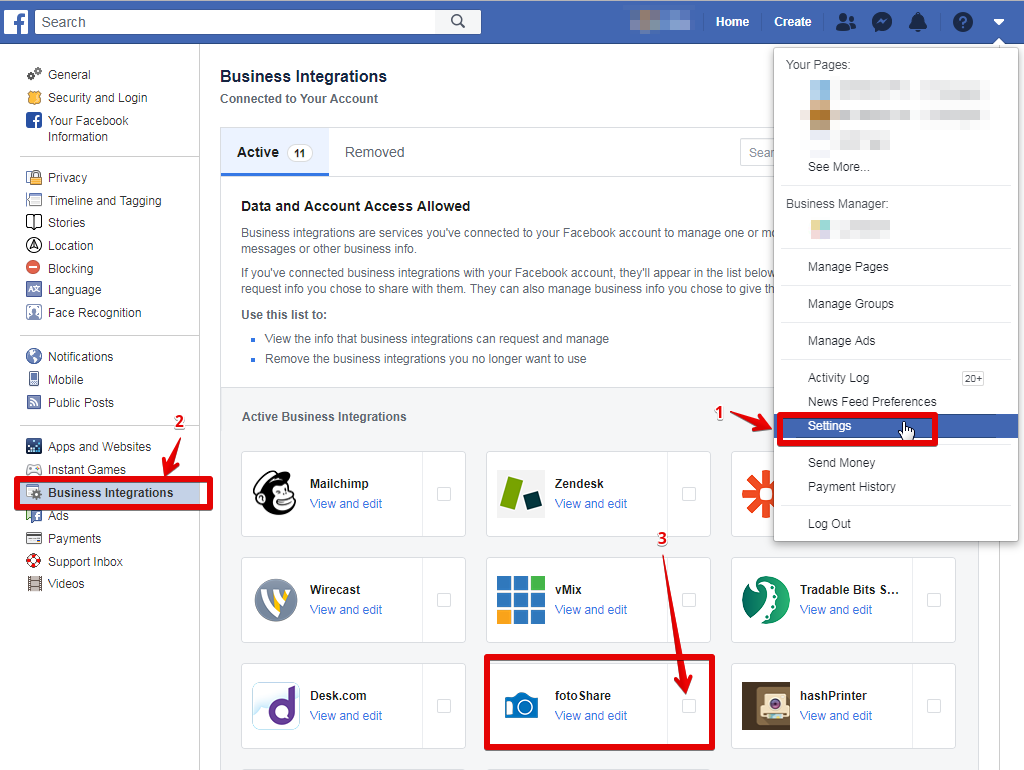Open Business Integrations in sidebar
The height and width of the screenshot is (770, 1024).
(111, 492)
